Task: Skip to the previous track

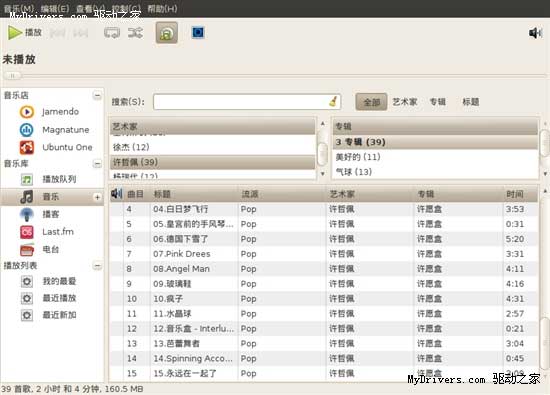Action: coord(58,33)
